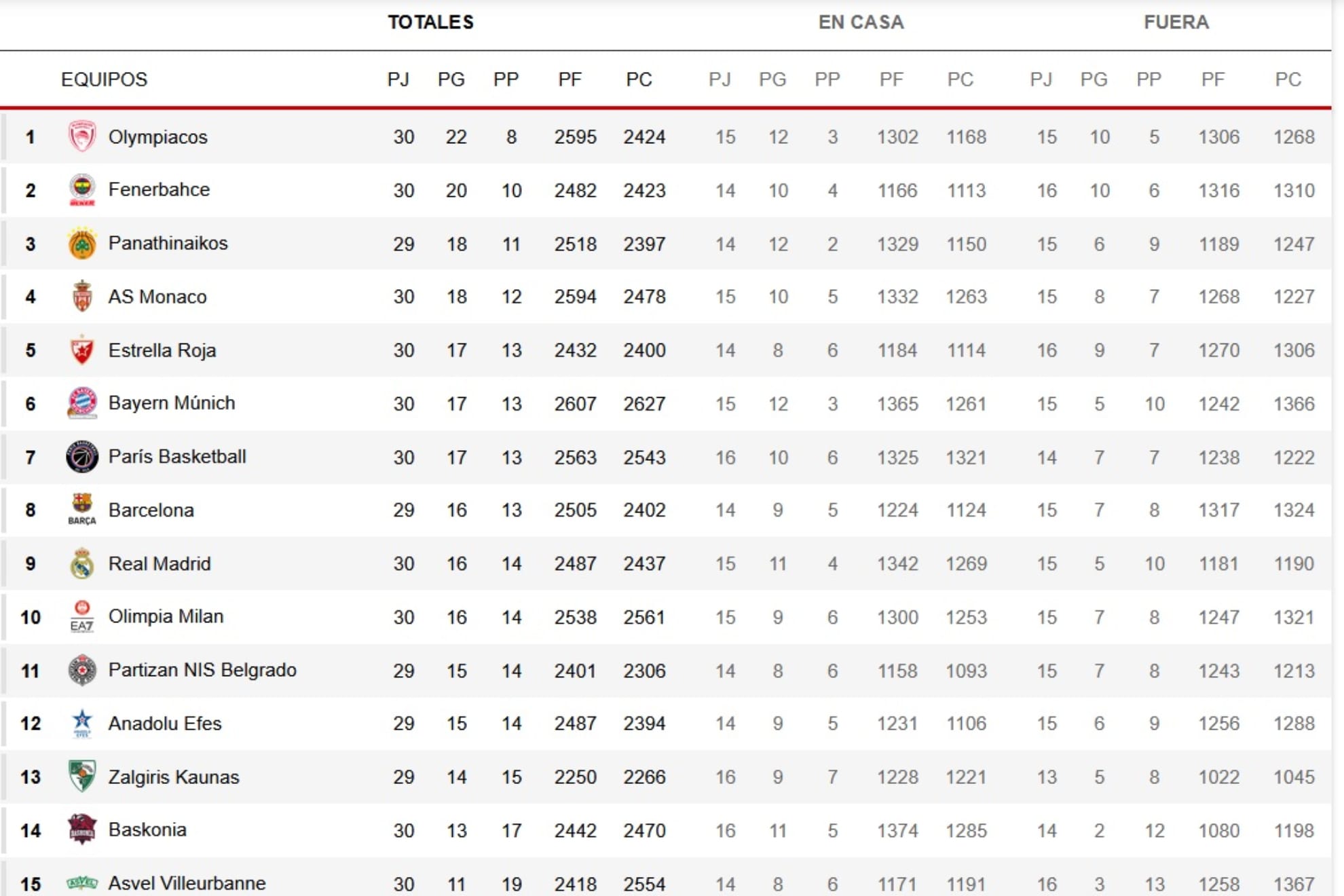Click the Panathinaikos green clover logo
Image resolution: width=1344 pixels, height=896 pixels.
coord(82,244)
